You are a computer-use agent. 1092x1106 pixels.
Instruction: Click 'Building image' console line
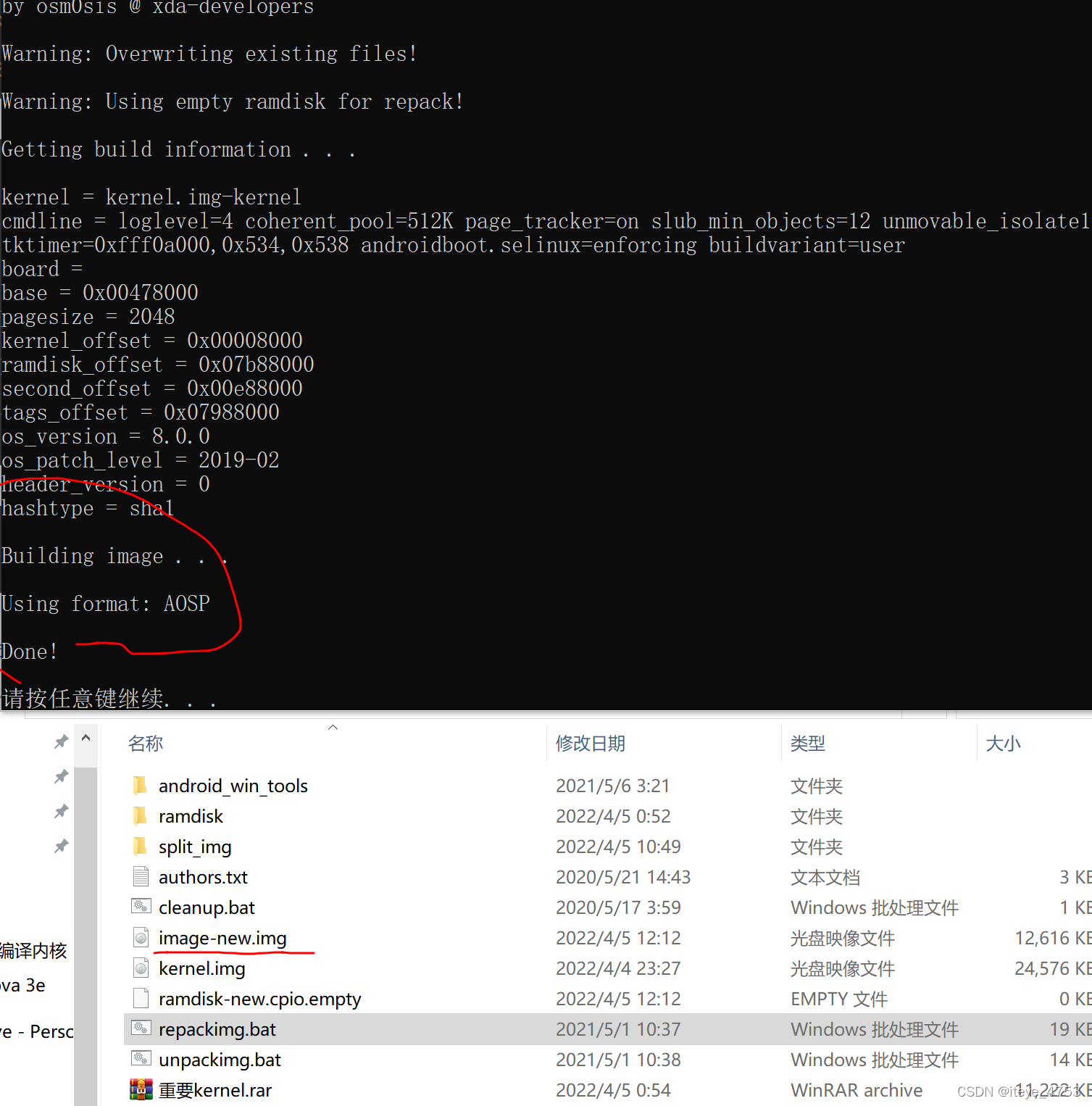114,556
